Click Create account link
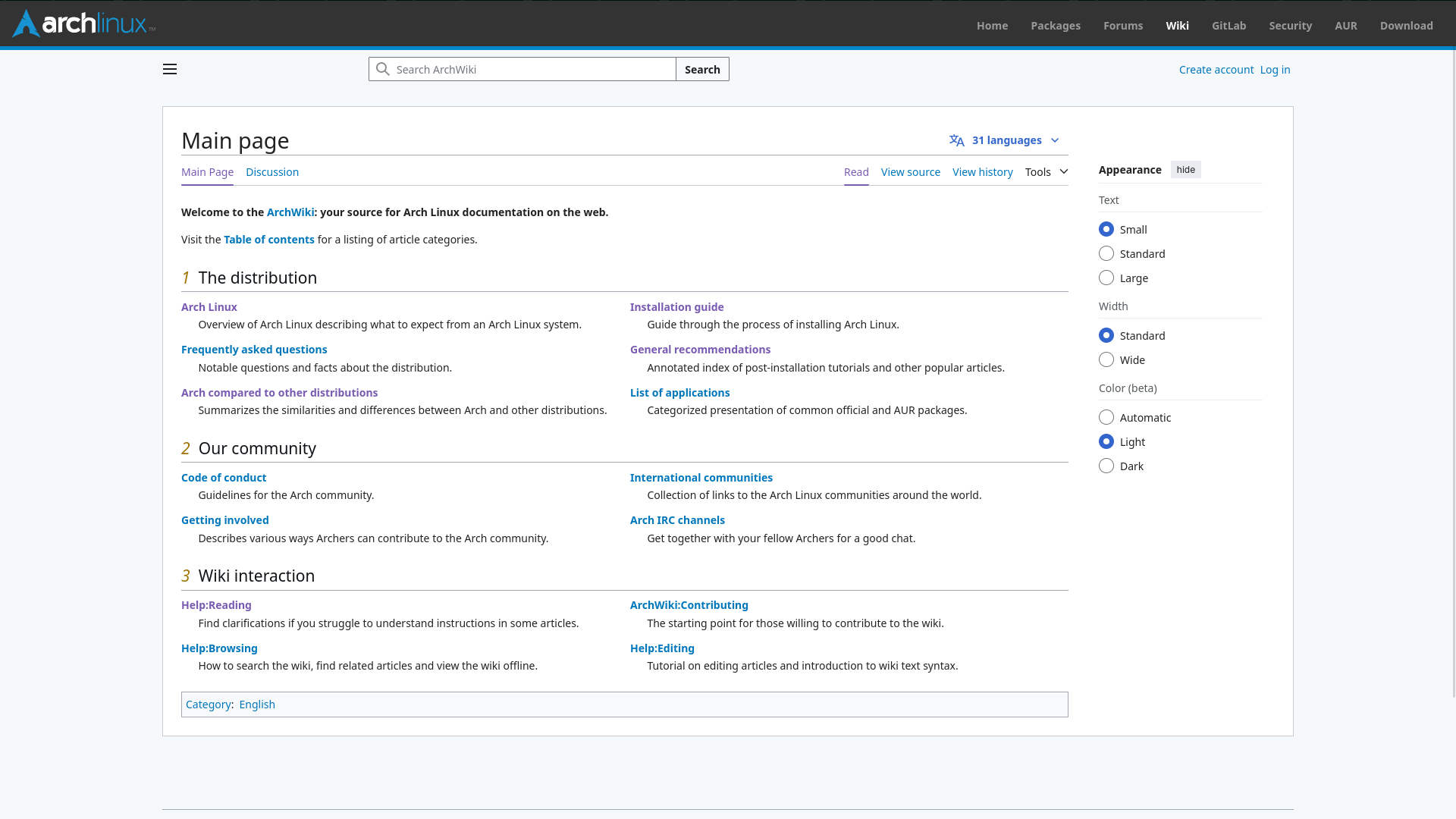Viewport: 1456px width, 819px height. point(1216,70)
